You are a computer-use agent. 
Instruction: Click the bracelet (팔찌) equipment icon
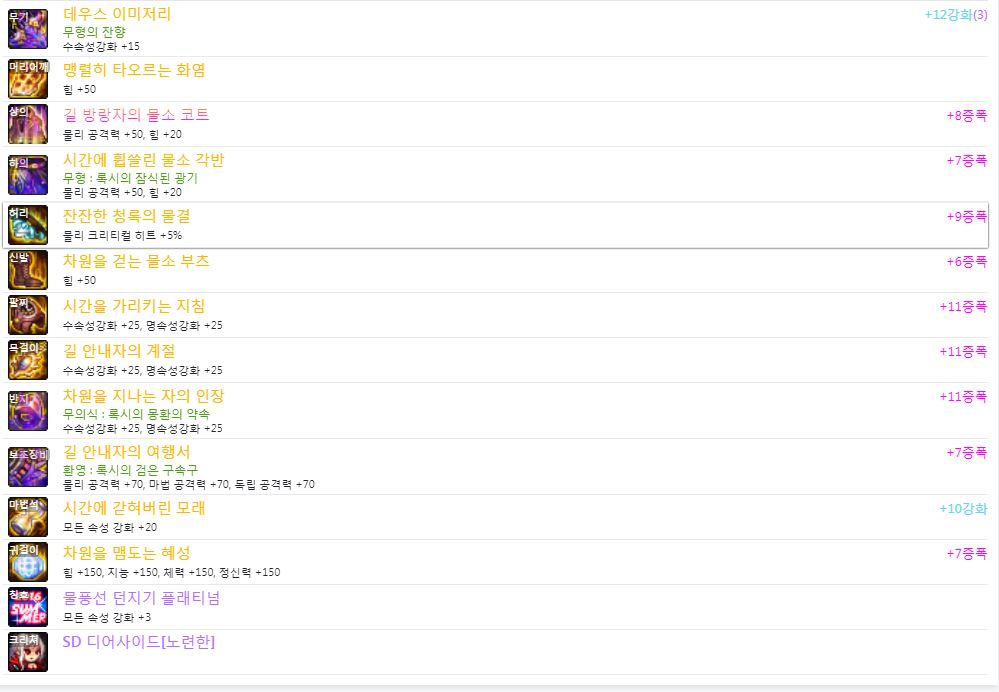[x=28, y=315]
